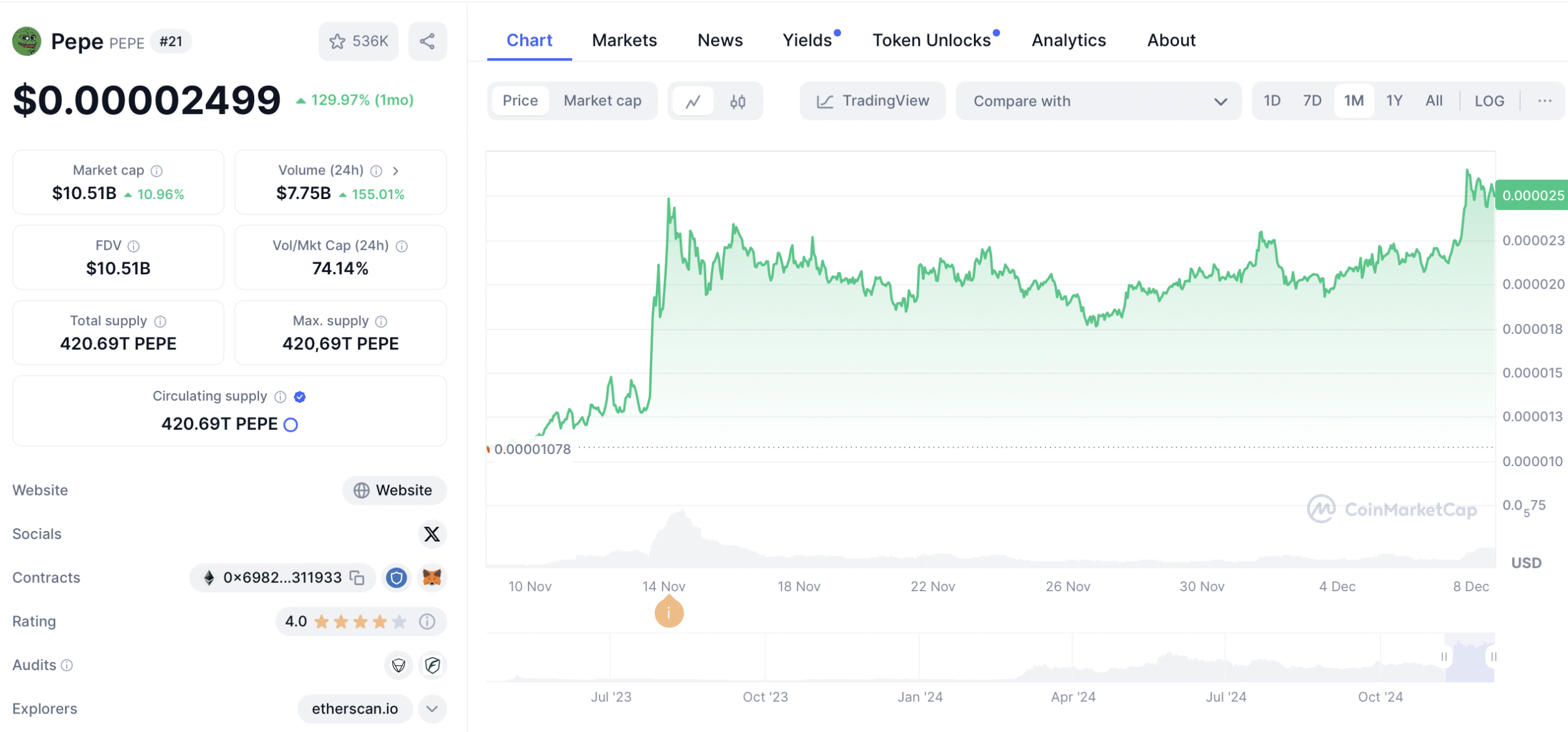Grab right handle of timeline range selector

pos(1494,657)
